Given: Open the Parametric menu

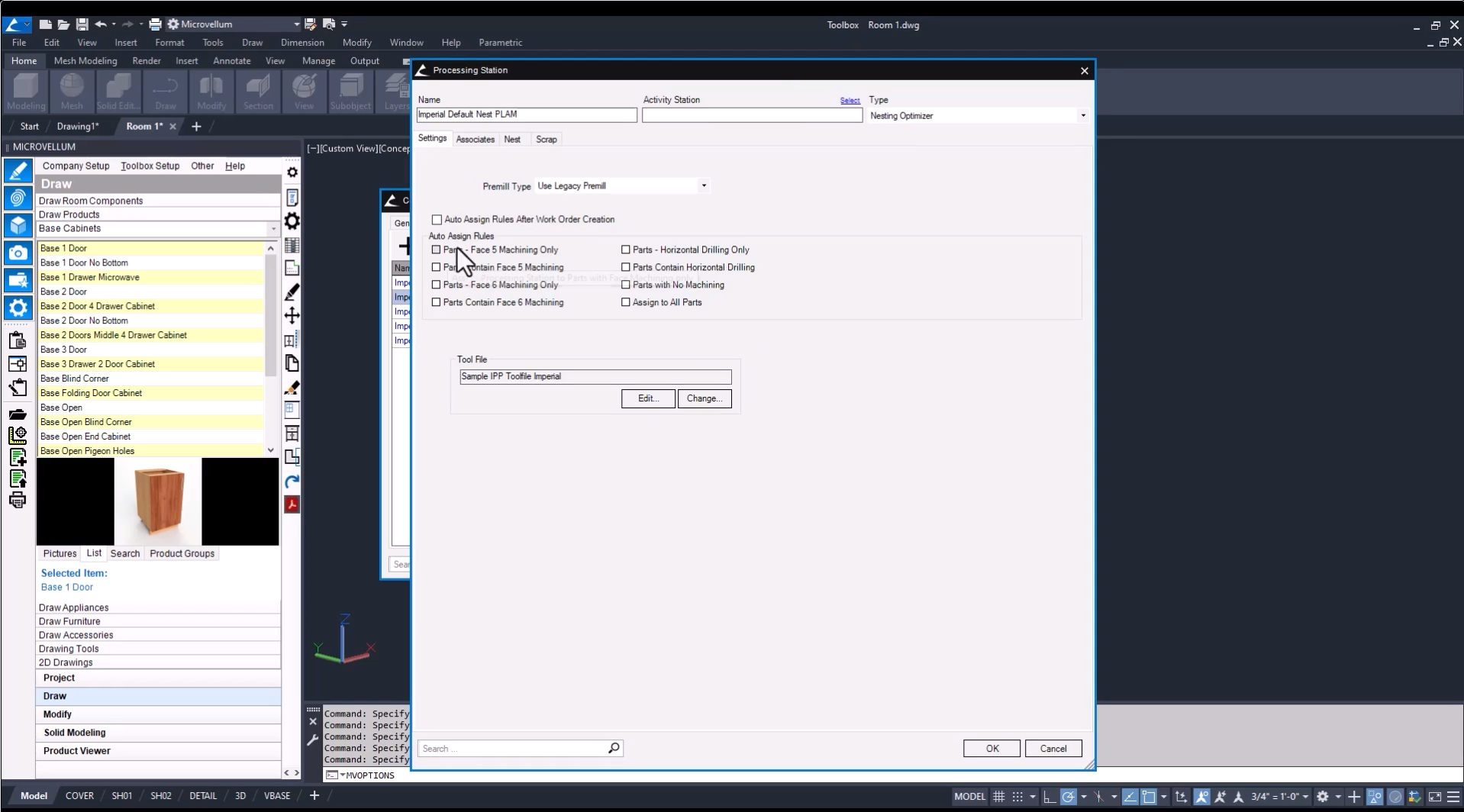Looking at the screenshot, I should 500,43.
